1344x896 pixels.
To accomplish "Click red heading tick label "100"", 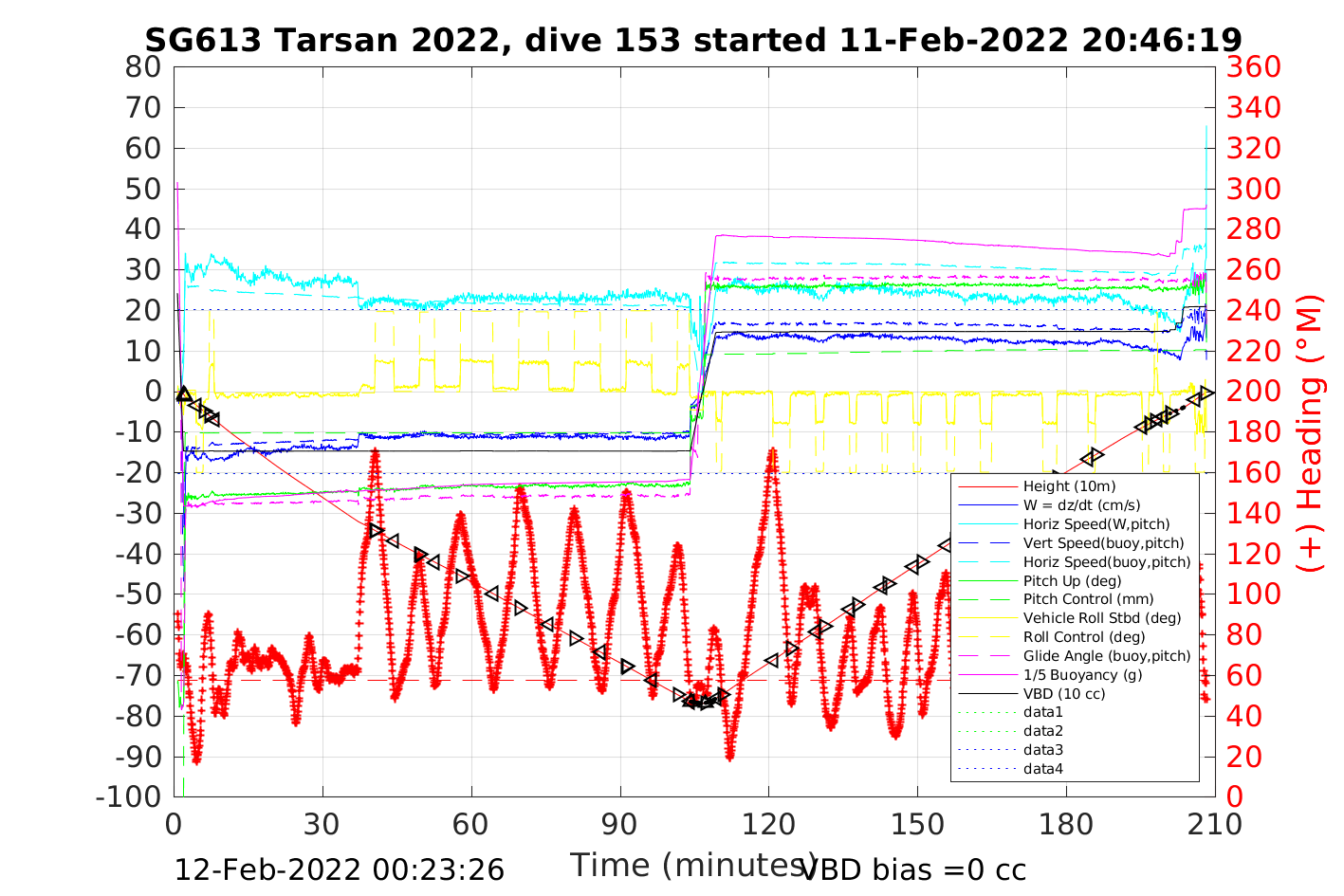I will coord(1254,594).
